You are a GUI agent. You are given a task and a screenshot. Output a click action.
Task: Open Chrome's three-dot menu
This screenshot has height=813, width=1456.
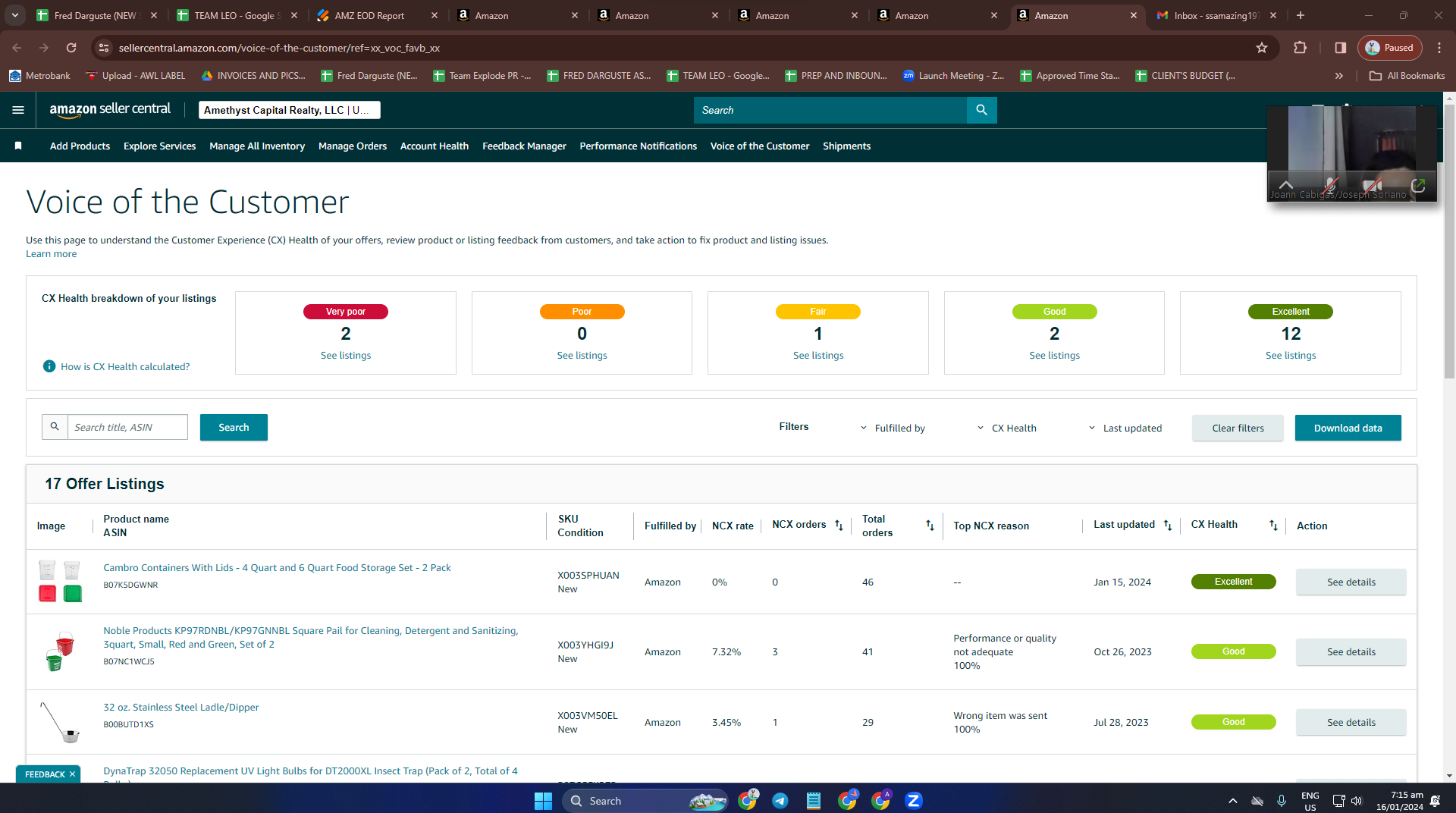pyautogui.click(x=1439, y=48)
